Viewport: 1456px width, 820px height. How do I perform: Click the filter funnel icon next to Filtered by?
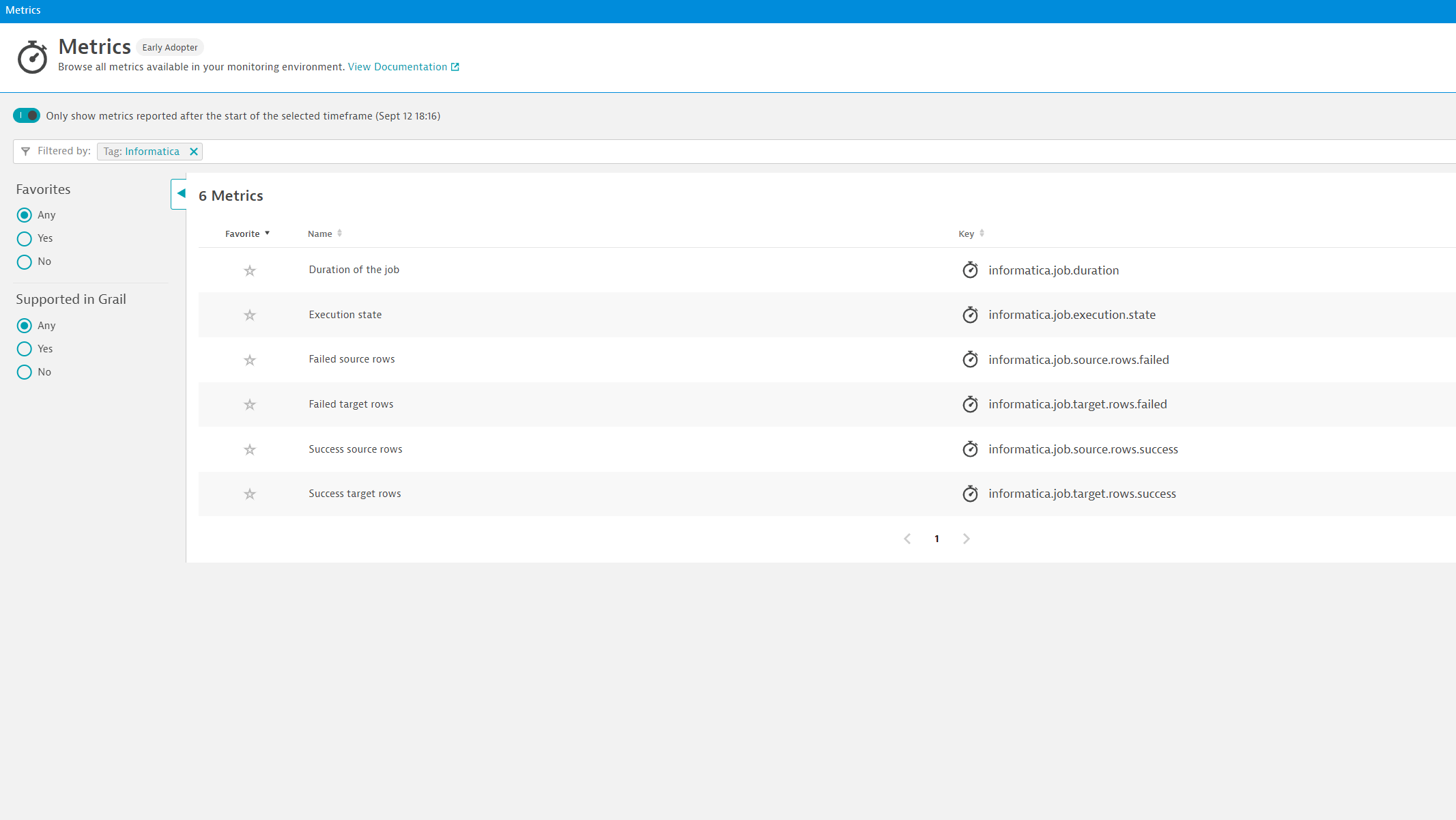(26, 151)
